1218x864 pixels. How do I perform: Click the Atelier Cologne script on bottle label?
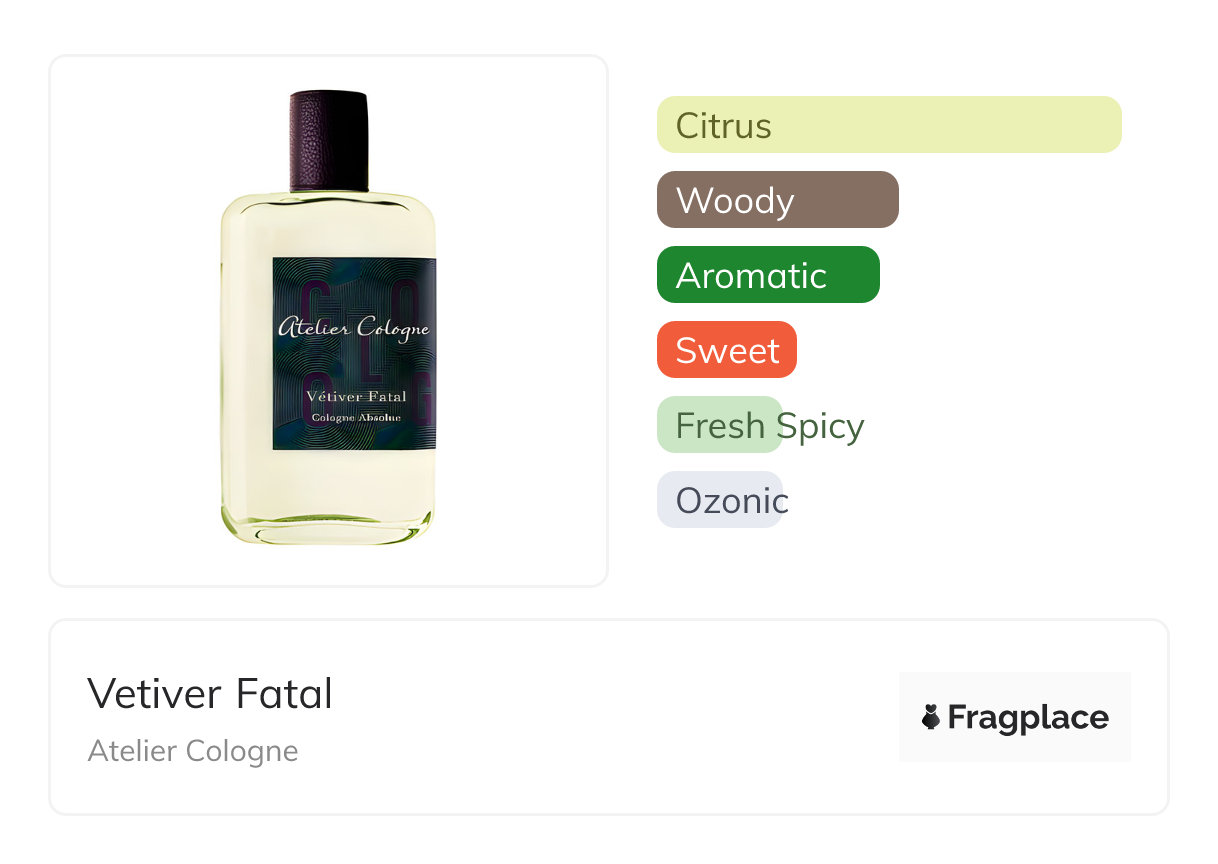tap(353, 328)
